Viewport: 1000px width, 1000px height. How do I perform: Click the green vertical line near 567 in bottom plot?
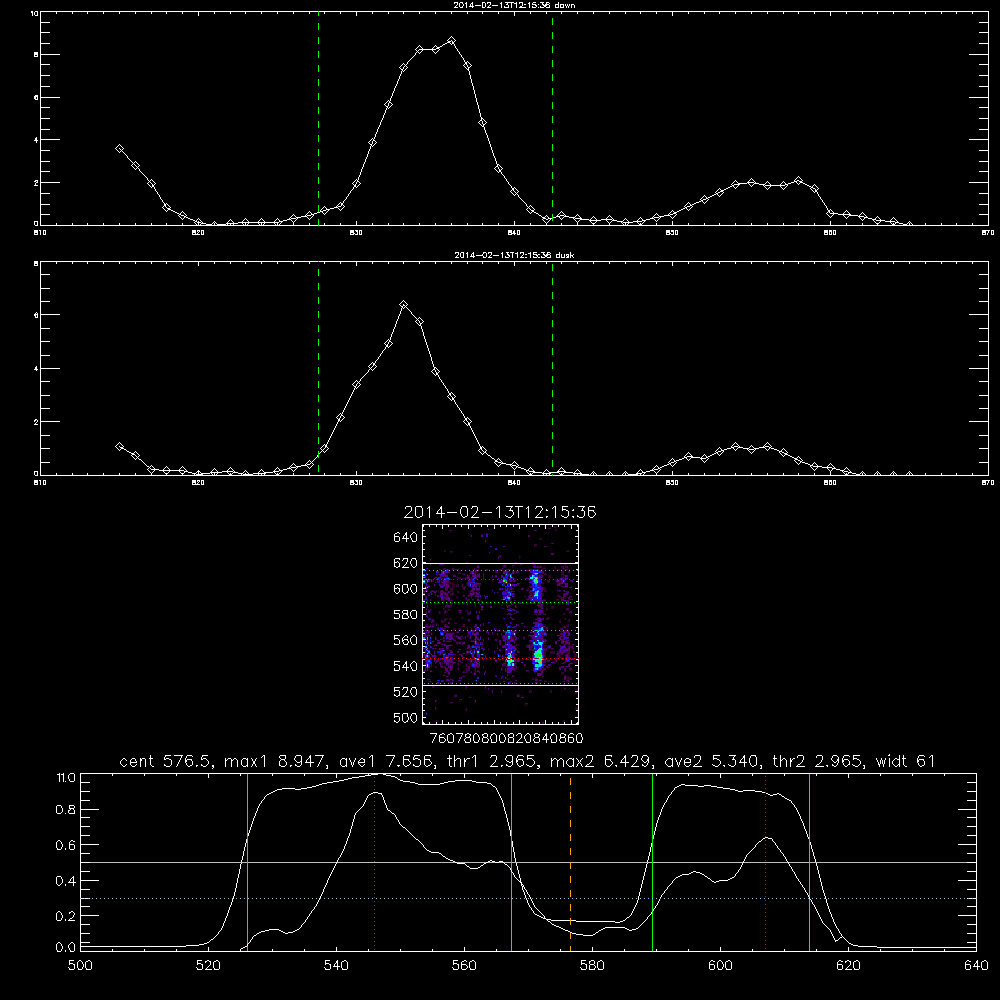(x=511, y=861)
